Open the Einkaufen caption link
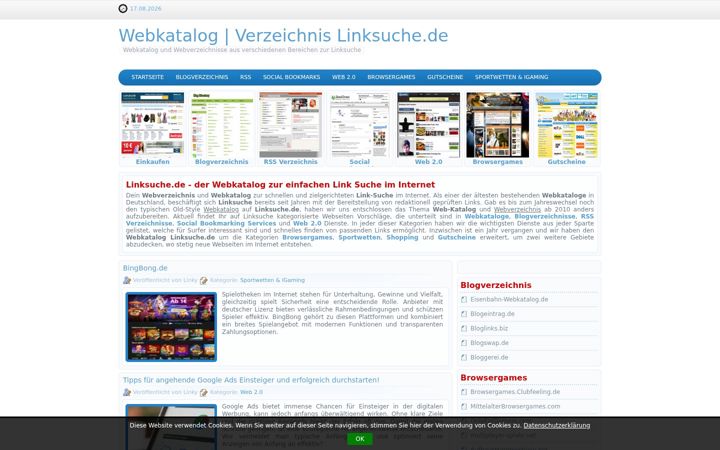Screen dimensions: 720x450 152,162
